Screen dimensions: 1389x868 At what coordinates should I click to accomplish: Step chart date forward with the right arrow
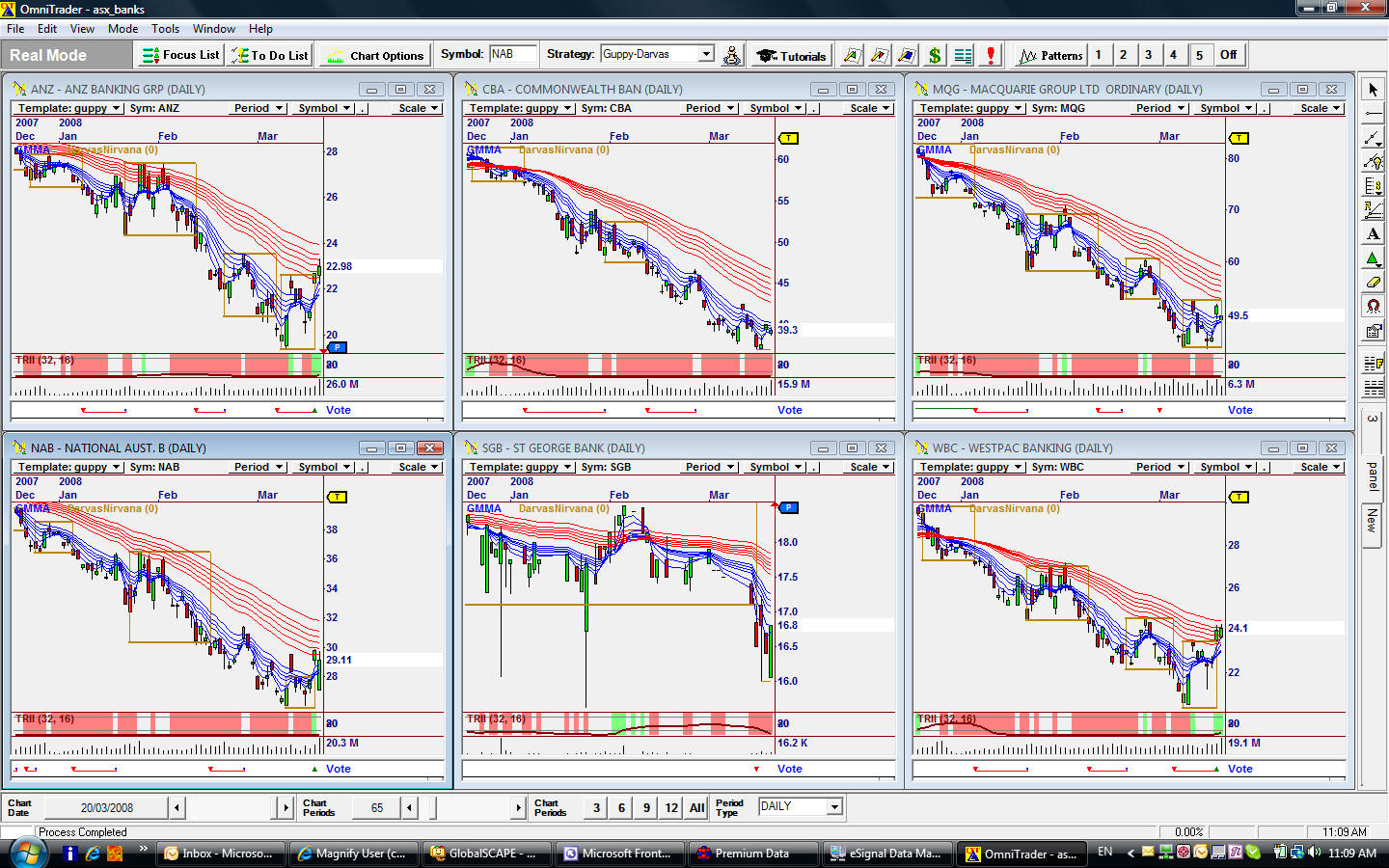pos(286,807)
